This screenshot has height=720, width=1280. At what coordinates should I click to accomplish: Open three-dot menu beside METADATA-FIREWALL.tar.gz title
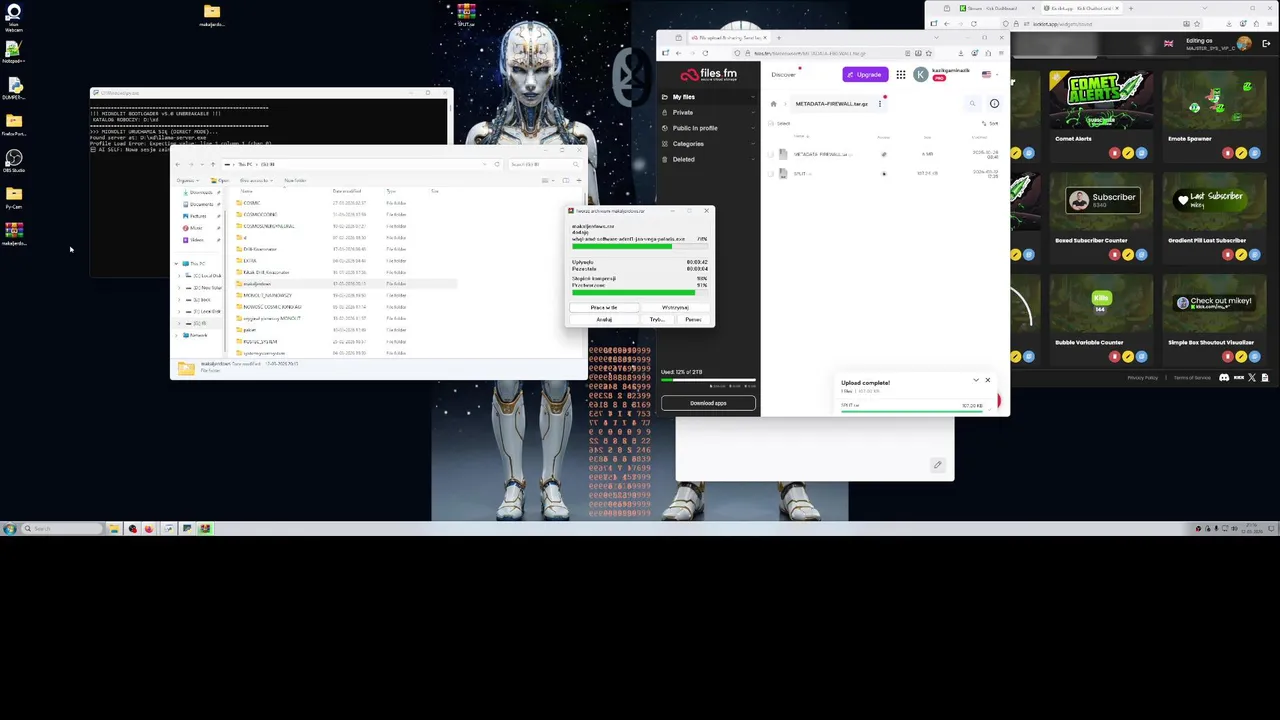[x=880, y=104]
